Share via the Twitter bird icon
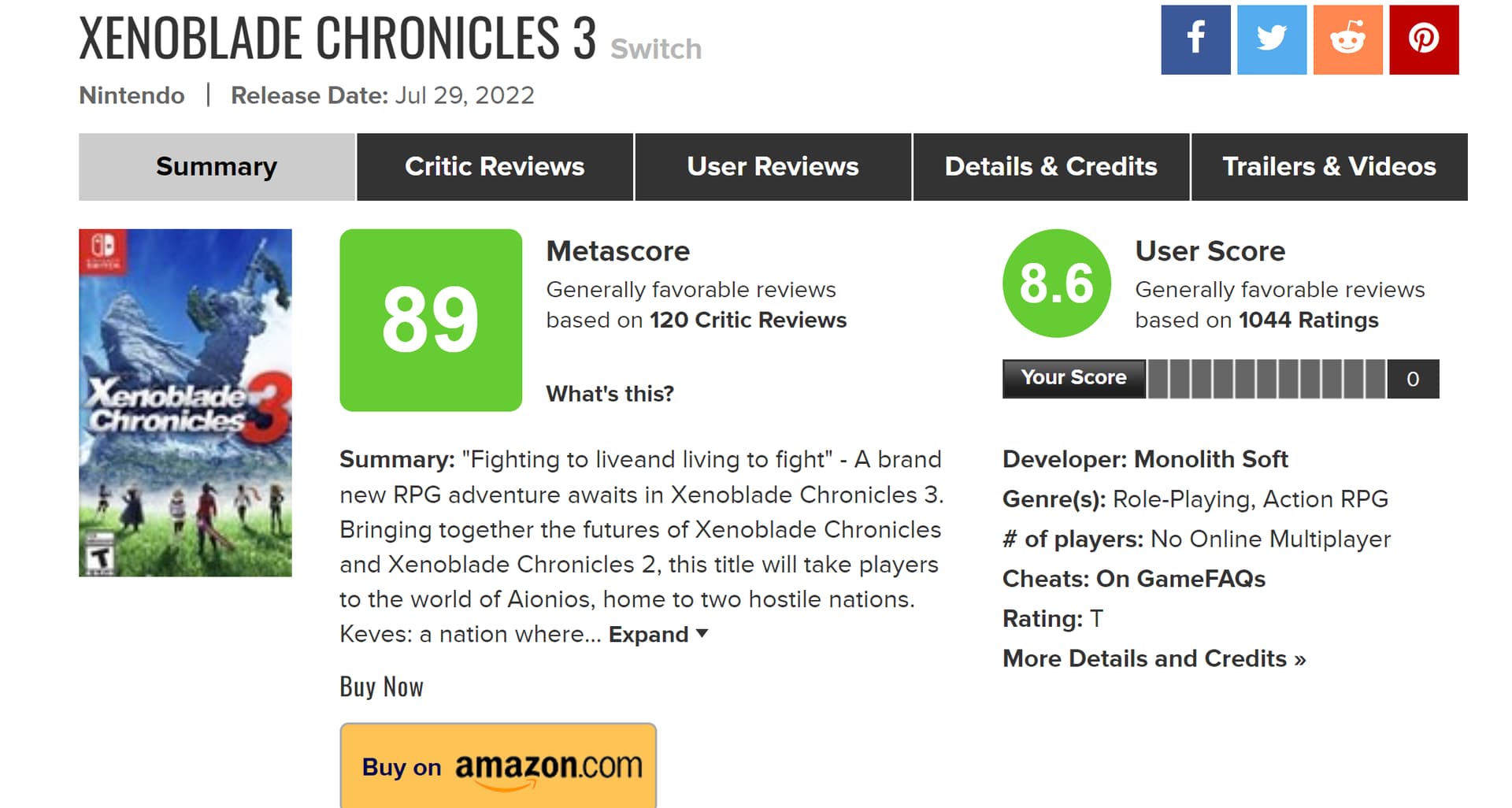 (x=1272, y=39)
